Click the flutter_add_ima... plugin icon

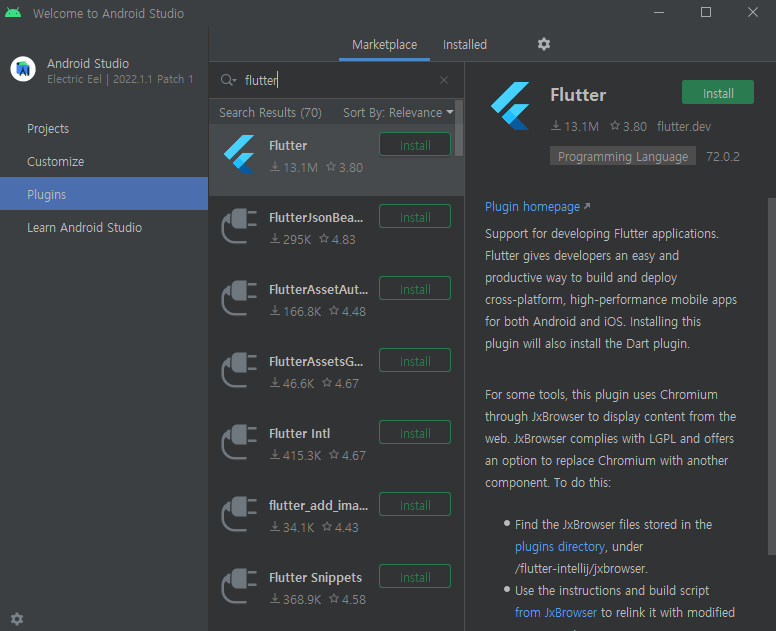(x=240, y=514)
